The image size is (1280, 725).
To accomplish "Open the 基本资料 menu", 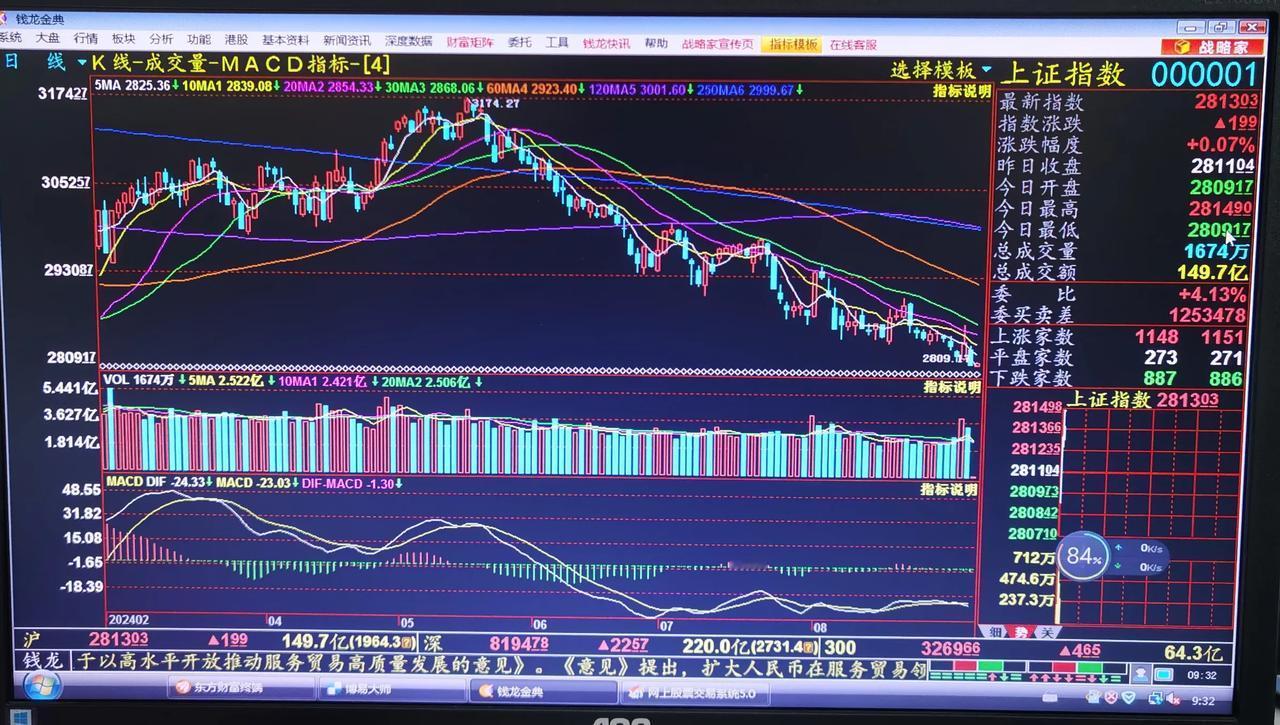I will [286, 40].
